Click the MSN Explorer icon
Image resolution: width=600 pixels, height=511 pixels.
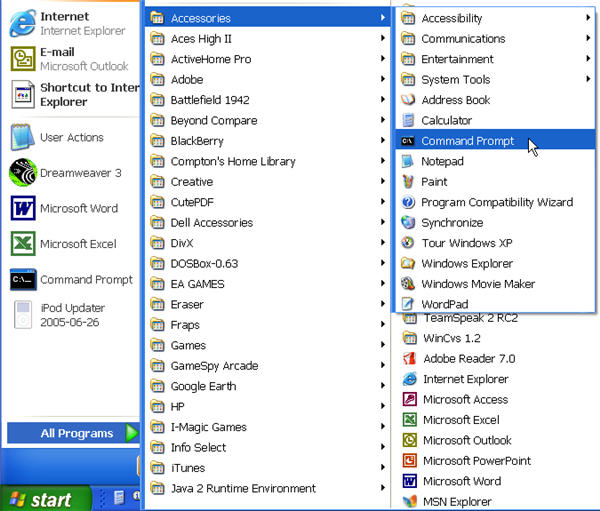[x=409, y=501]
